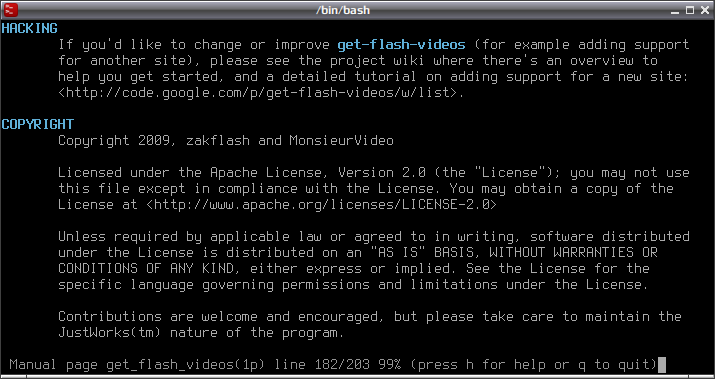Click the 'this file except in compliance' line
715x379 pixels.
click(366, 188)
